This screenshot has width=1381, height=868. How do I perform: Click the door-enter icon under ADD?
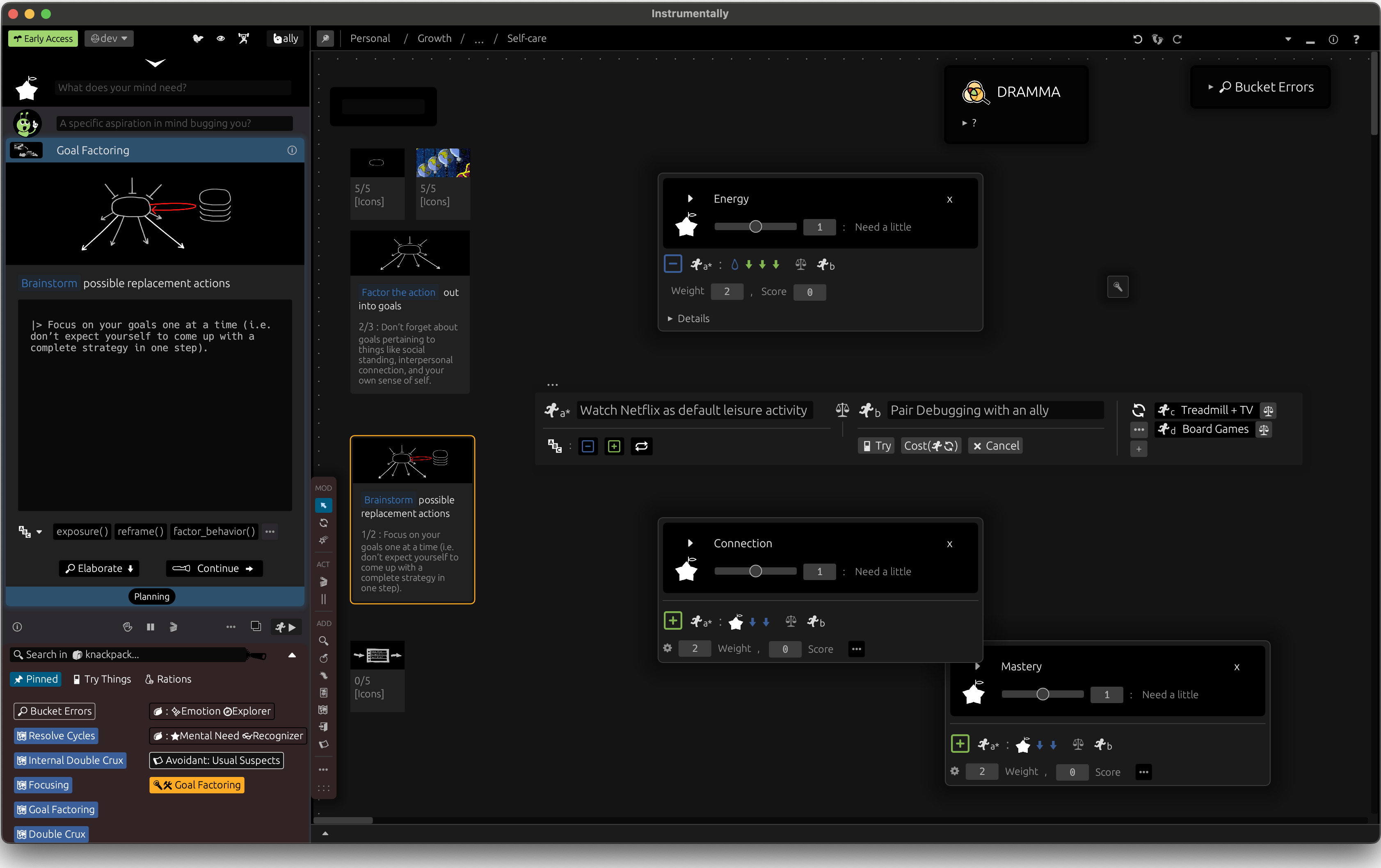[323, 727]
